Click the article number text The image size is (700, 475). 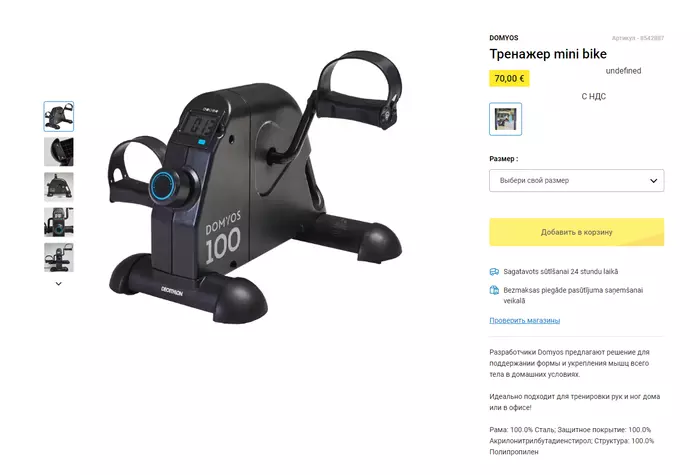pos(638,38)
